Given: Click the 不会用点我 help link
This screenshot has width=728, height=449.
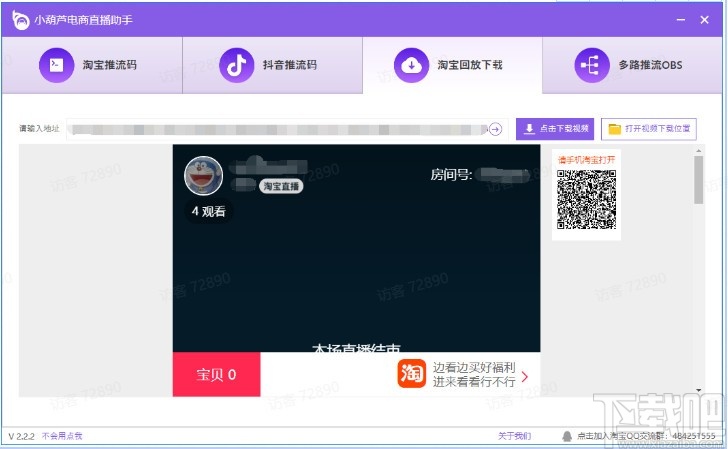Looking at the screenshot, I should [62, 436].
